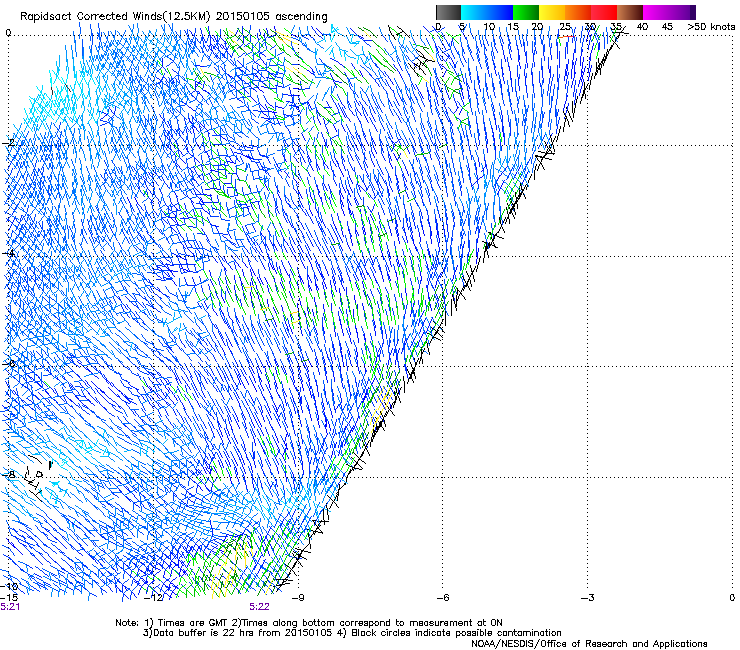This screenshot has height=650, width=740.
Task: Click the 'NOAA/NESDIS/Office of Research and Applications' credit
Action: tap(589, 644)
